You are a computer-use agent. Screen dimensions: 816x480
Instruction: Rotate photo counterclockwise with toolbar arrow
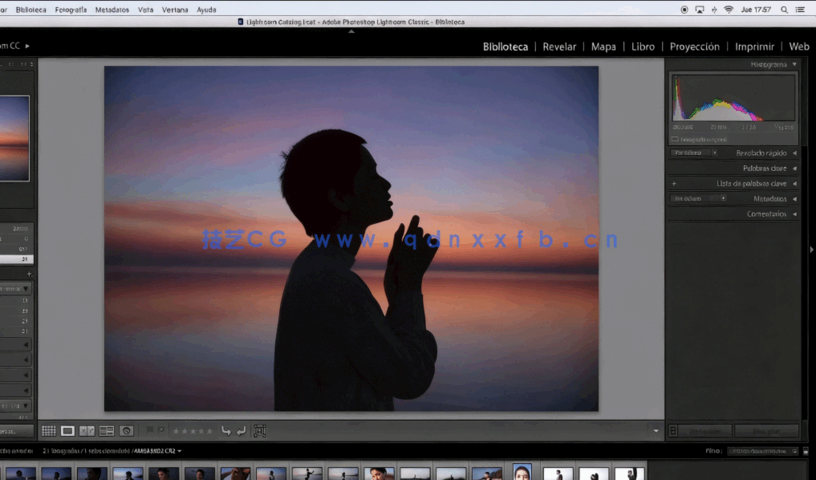point(226,431)
